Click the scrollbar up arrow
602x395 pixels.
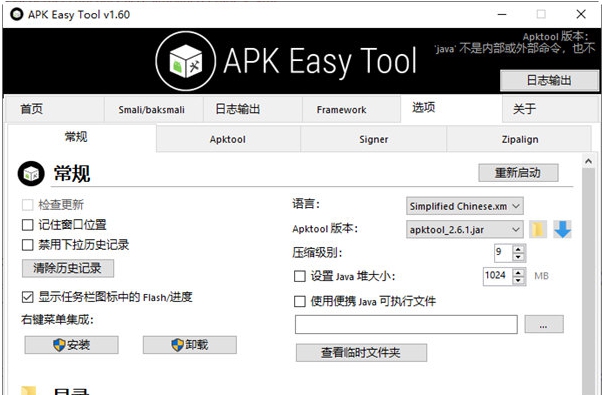pos(589,162)
